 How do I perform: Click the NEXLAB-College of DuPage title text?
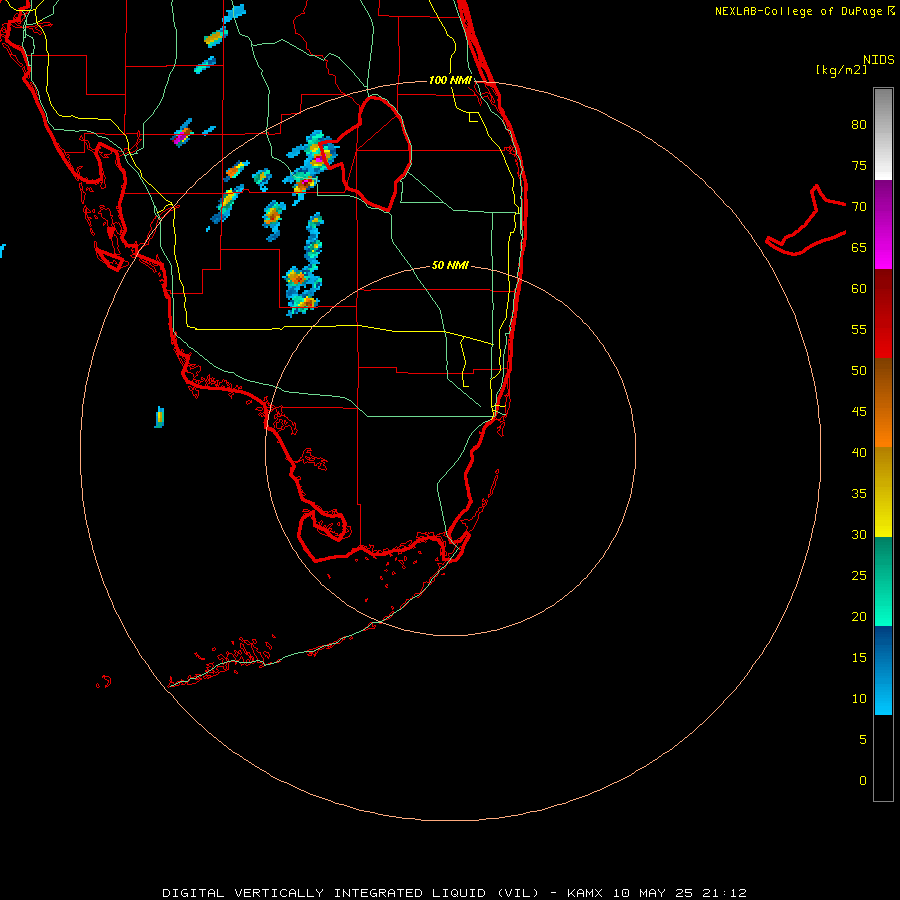(x=801, y=11)
